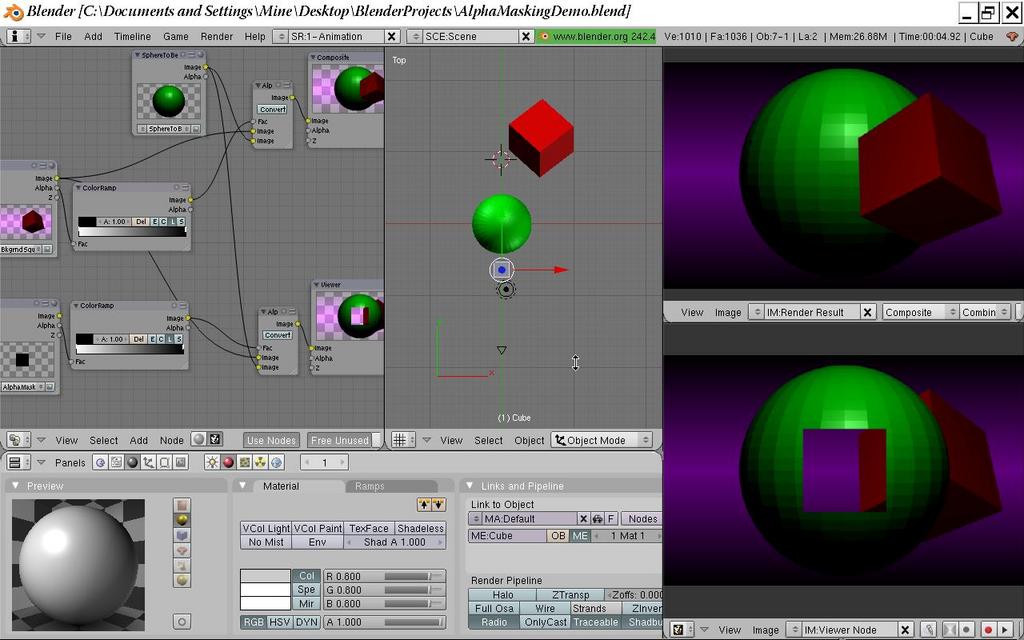Screen dimensions: 1024x640
Task: Adjust the R 0.800 red slider
Action: click(x=385, y=576)
